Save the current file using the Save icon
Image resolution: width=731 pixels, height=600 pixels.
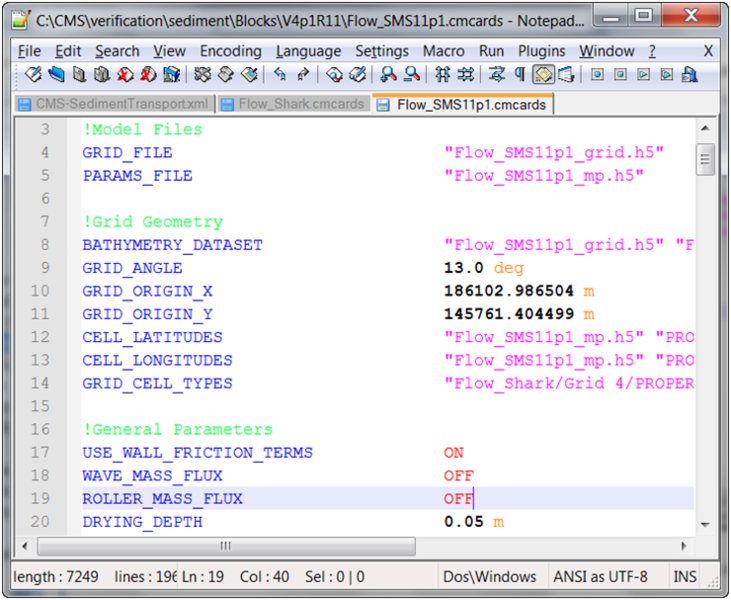pos(80,74)
